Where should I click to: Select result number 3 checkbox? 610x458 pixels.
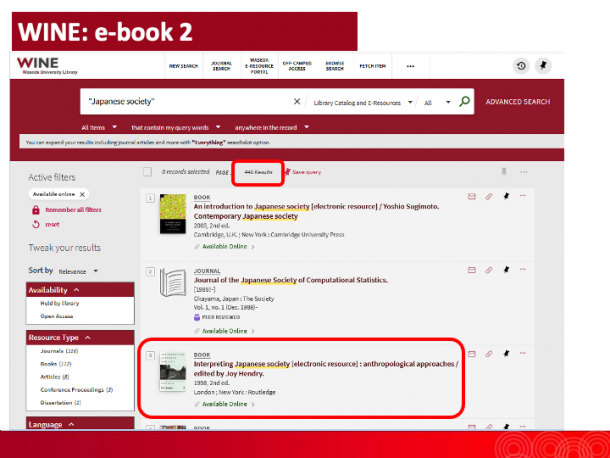click(150, 355)
